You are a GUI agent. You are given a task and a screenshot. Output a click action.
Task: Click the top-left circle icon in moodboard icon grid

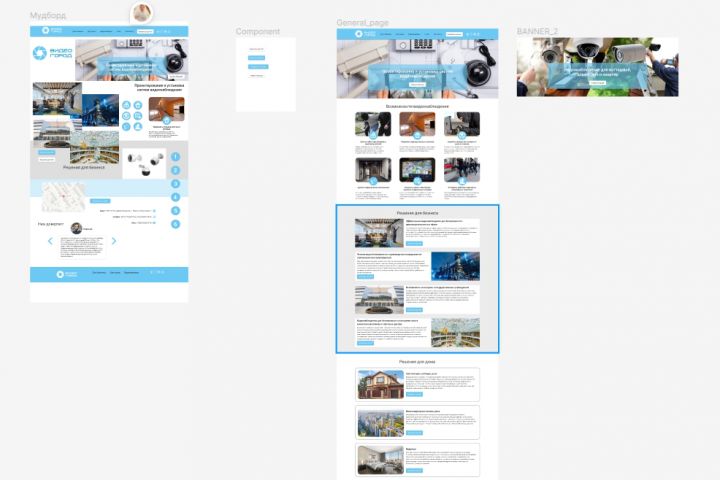point(126,105)
